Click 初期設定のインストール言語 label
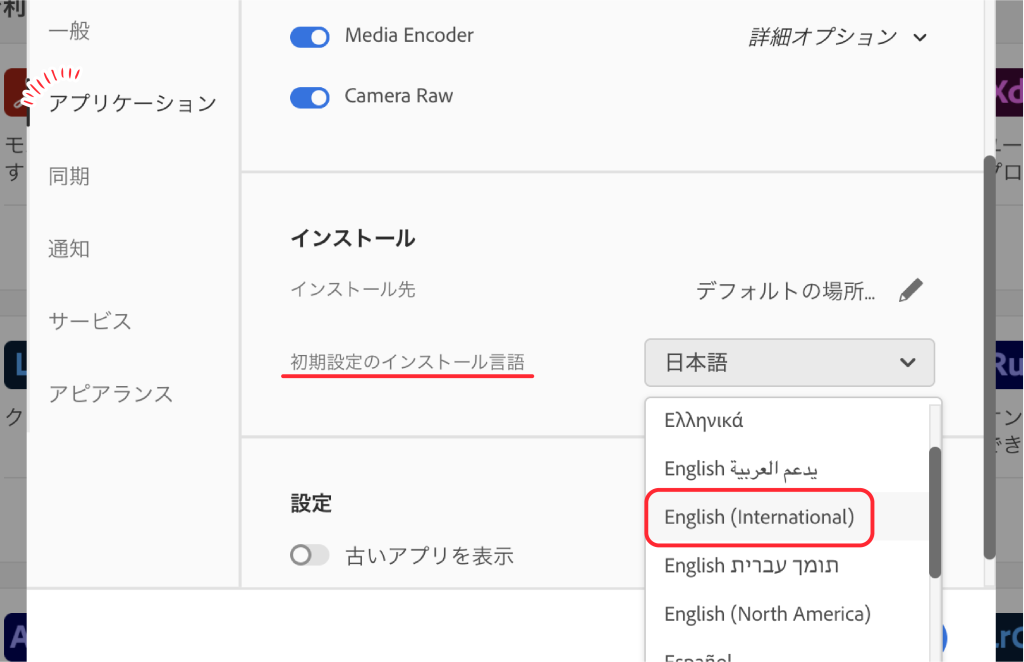Image resolution: width=1024 pixels, height=662 pixels. (408, 362)
